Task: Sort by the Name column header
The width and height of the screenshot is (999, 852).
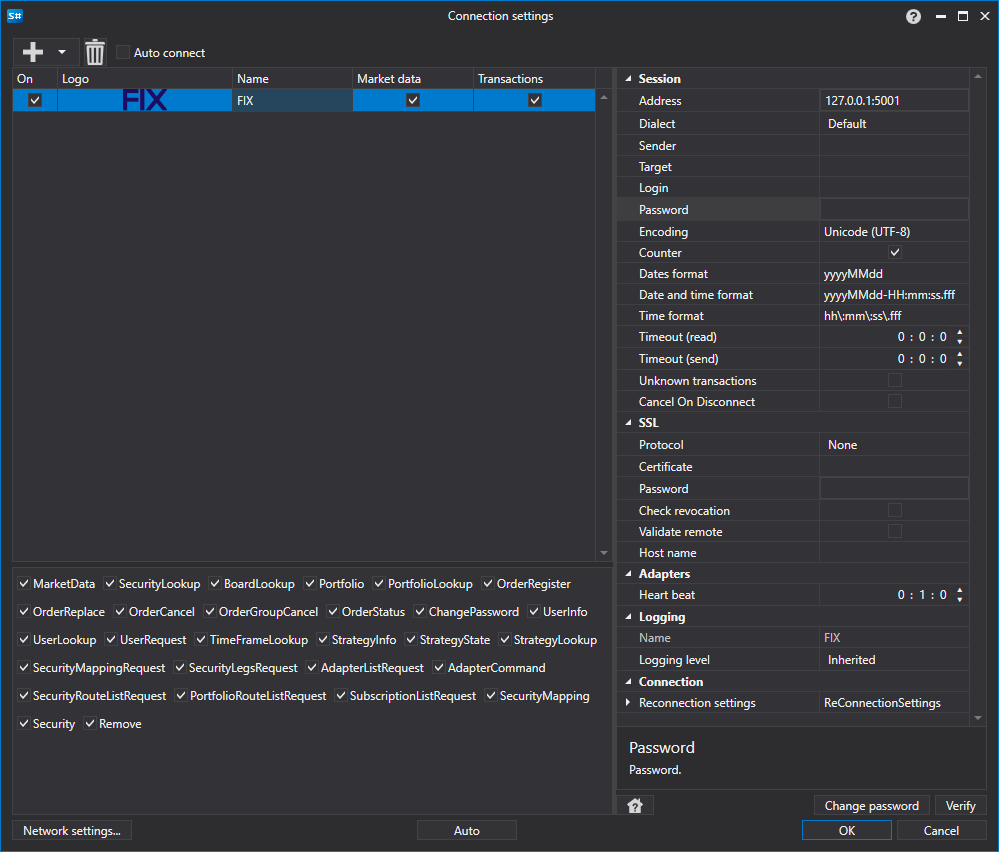Action: click(x=292, y=78)
